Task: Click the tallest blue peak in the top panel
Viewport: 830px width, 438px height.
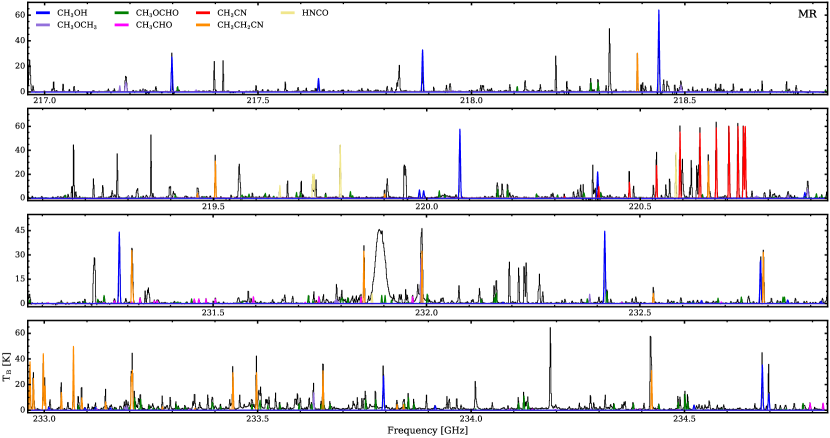Action: 658,50
